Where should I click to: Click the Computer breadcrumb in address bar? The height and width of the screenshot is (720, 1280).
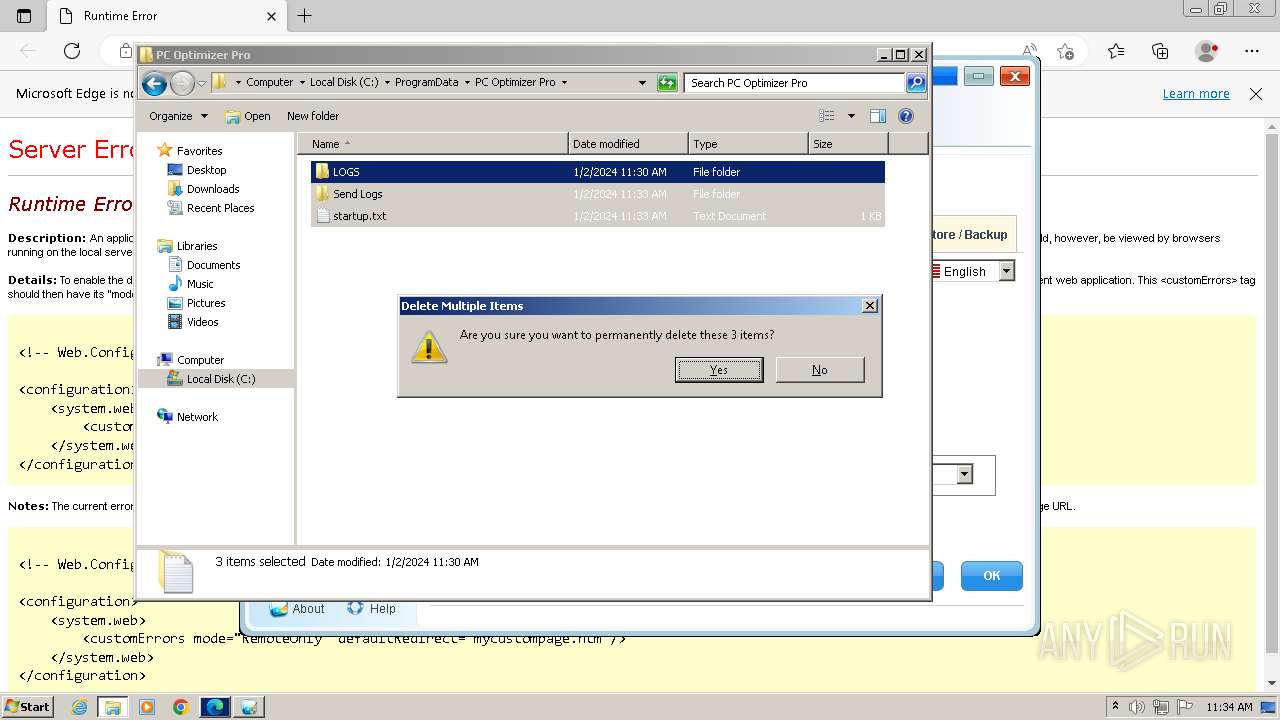(x=270, y=83)
